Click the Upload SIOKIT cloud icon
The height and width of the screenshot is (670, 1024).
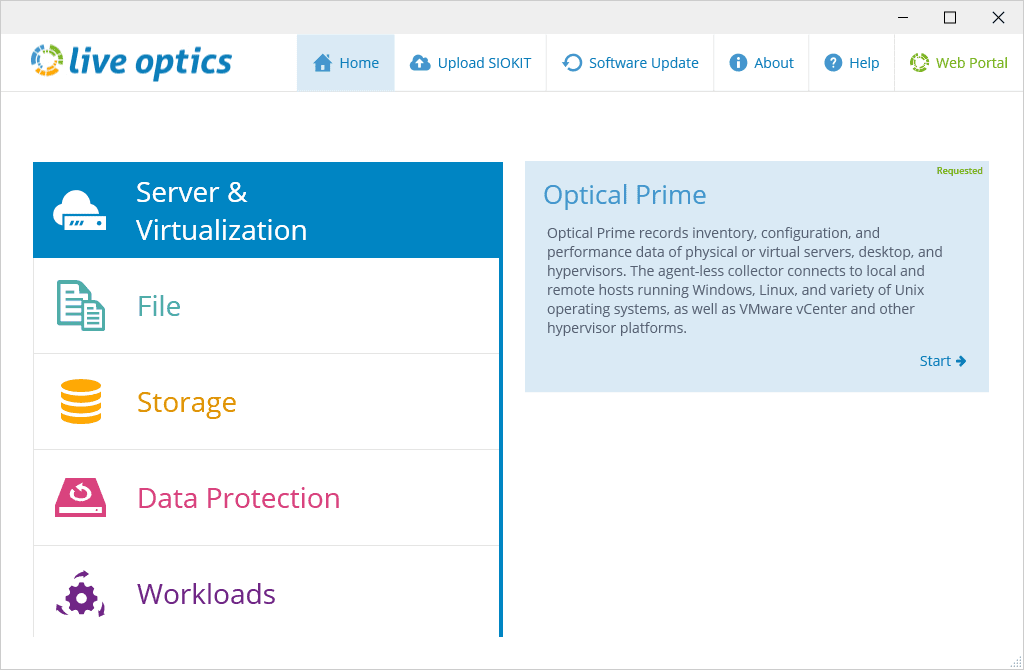click(420, 63)
